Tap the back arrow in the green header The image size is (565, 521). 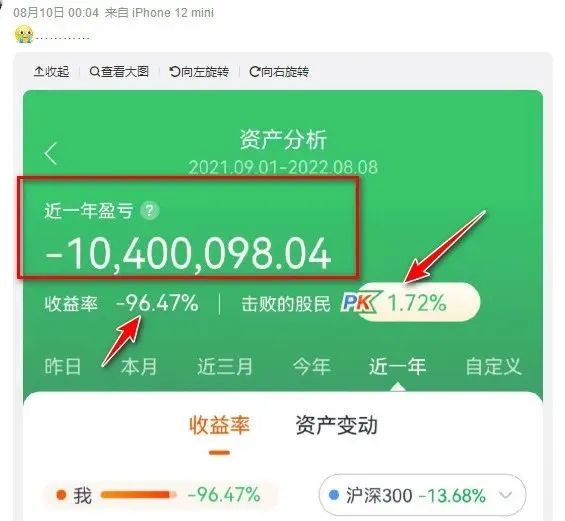51,154
